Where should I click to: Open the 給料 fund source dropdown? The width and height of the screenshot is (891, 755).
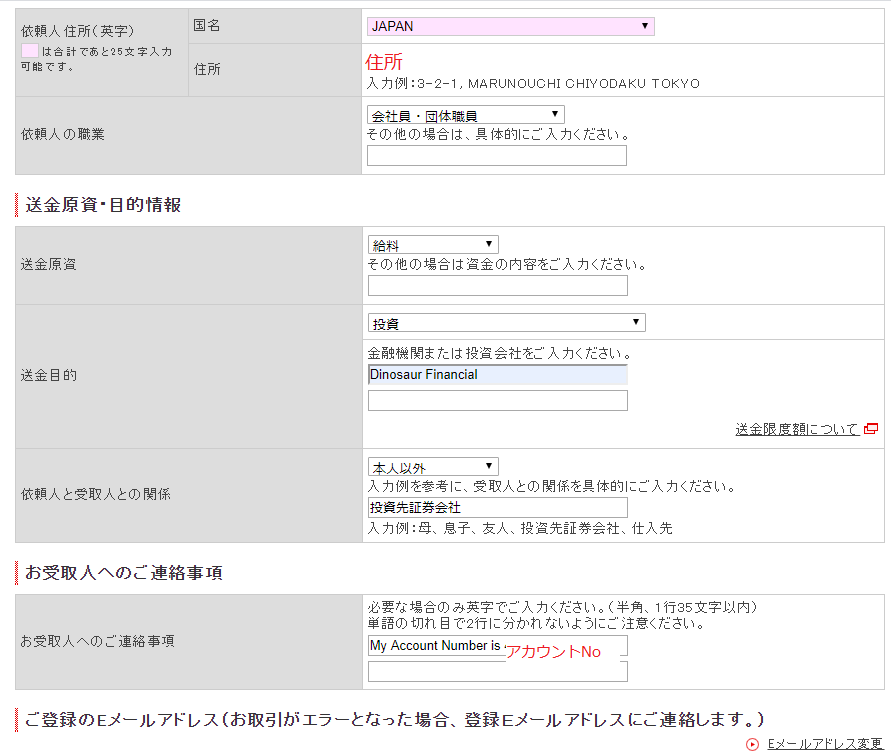pos(433,245)
